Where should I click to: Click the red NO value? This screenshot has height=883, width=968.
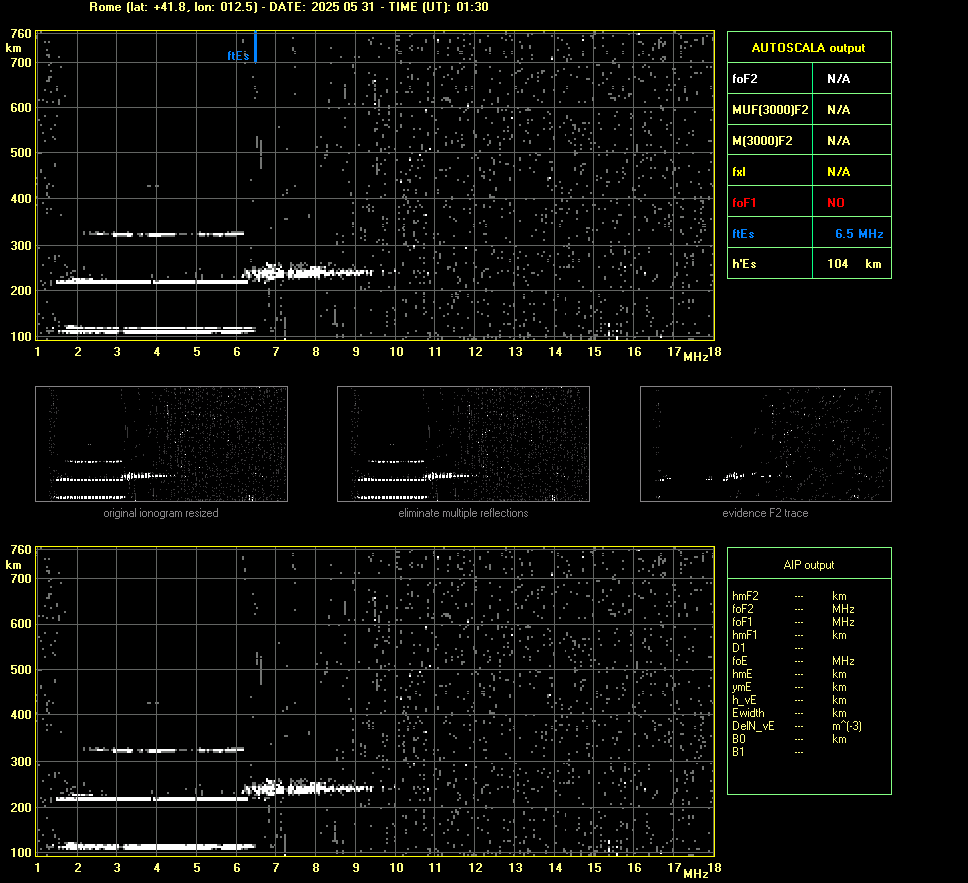(x=835, y=203)
